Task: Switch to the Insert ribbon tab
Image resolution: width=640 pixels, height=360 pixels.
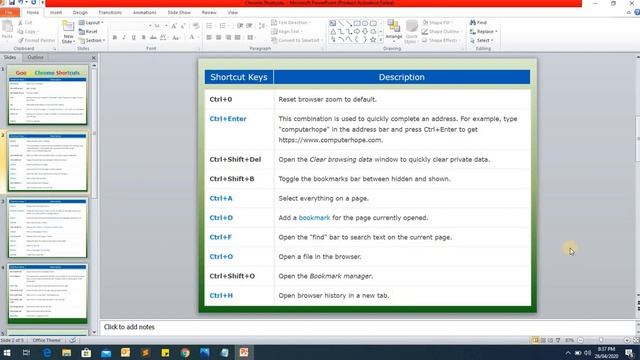Action: 56,13
